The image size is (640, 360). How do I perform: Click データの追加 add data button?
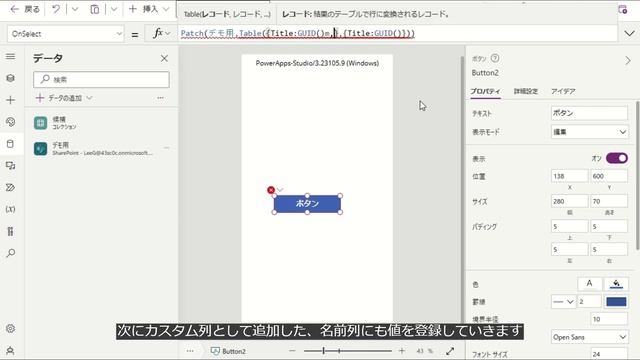click(64, 98)
